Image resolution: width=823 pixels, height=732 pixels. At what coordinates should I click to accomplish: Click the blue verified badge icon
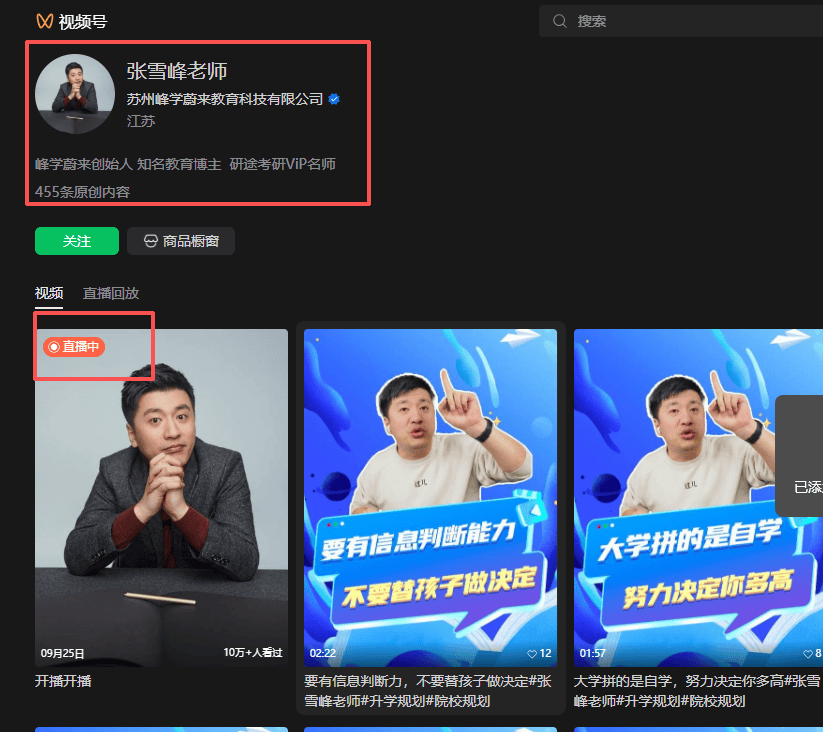(334, 99)
